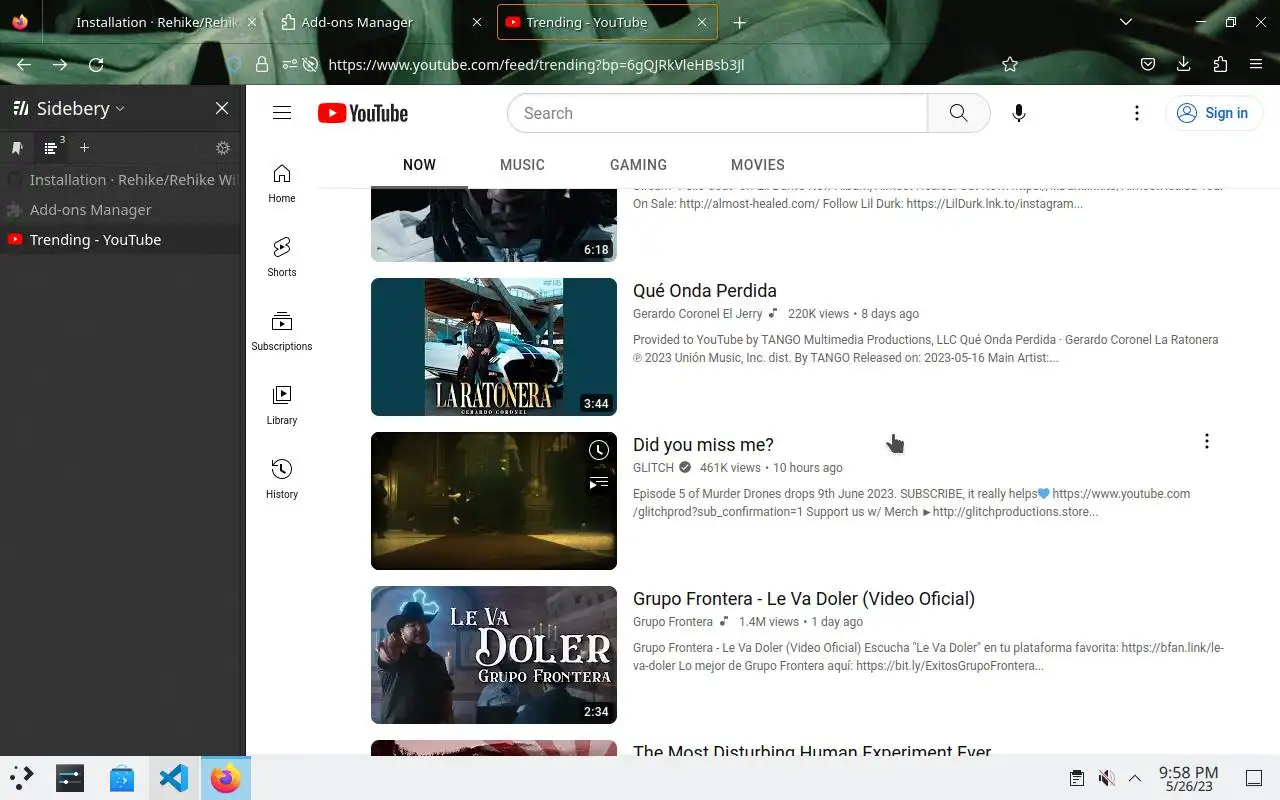Go to Home in the YouTube mini sidebar

[x=282, y=183]
